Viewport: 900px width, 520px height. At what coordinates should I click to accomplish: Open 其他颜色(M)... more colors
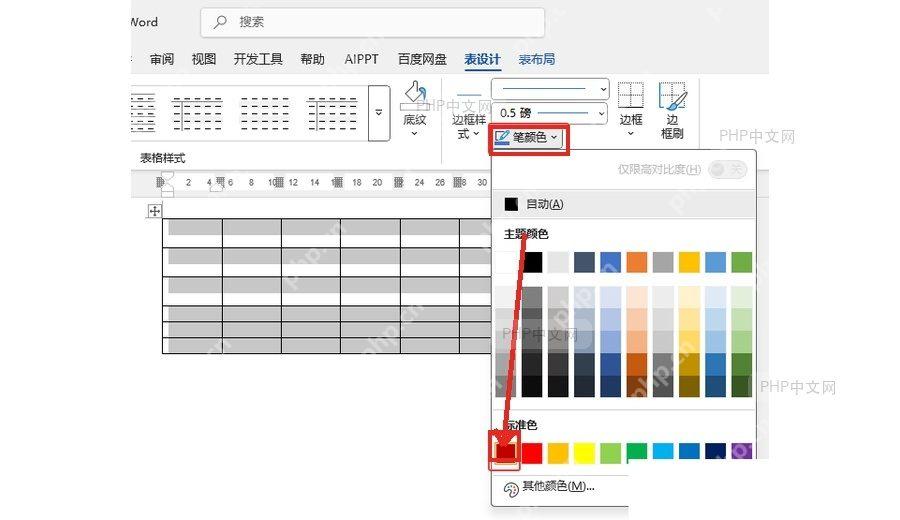tap(558, 487)
